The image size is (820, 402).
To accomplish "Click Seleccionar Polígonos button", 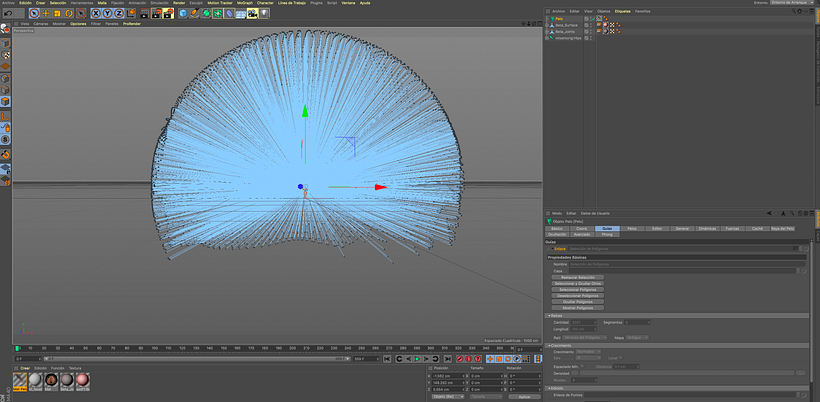I will click(x=578, y=290).
